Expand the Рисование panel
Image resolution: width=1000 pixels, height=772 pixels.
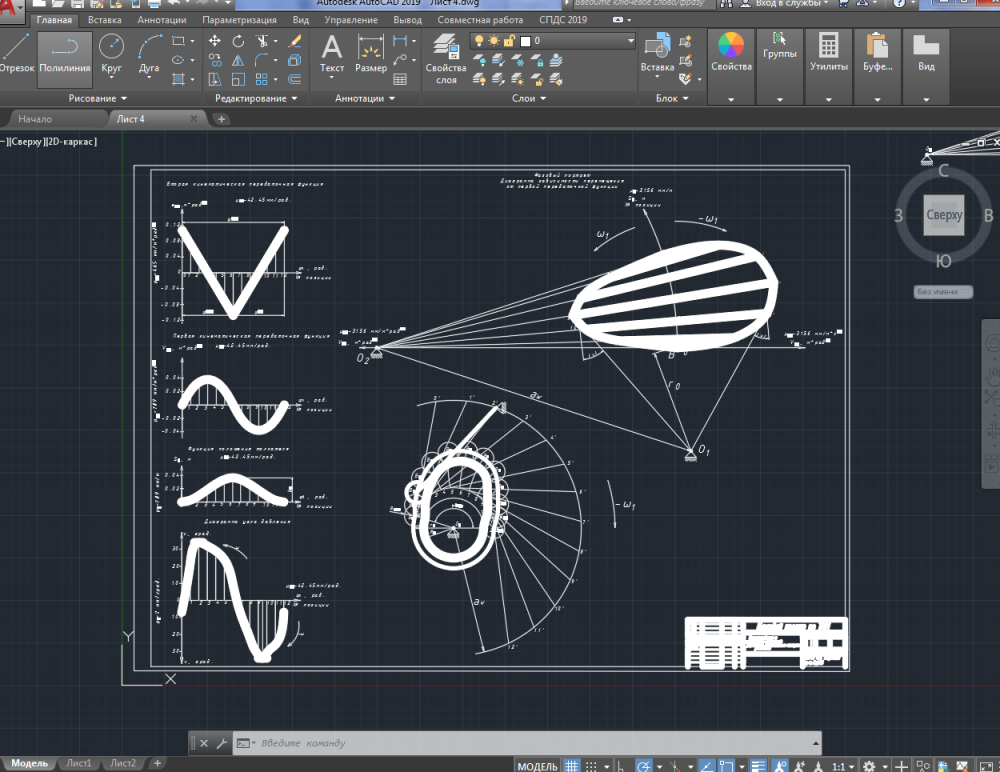98,99
